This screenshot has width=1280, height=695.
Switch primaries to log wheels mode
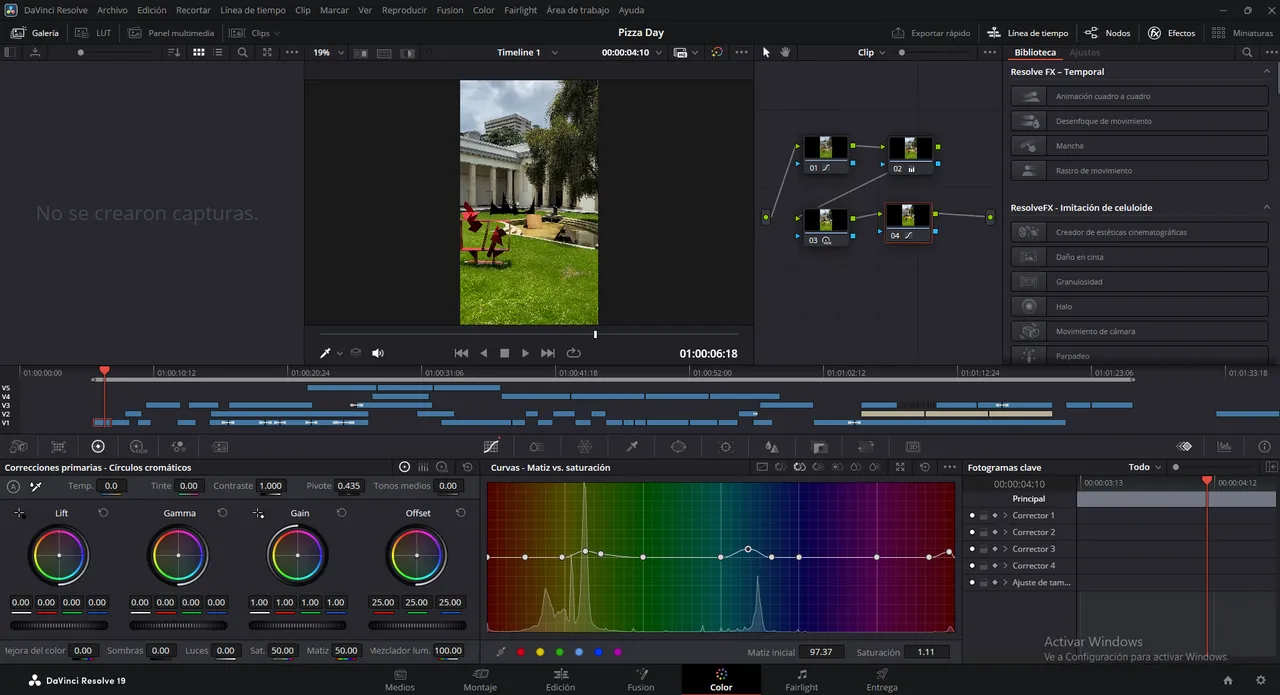pos(442,467)
